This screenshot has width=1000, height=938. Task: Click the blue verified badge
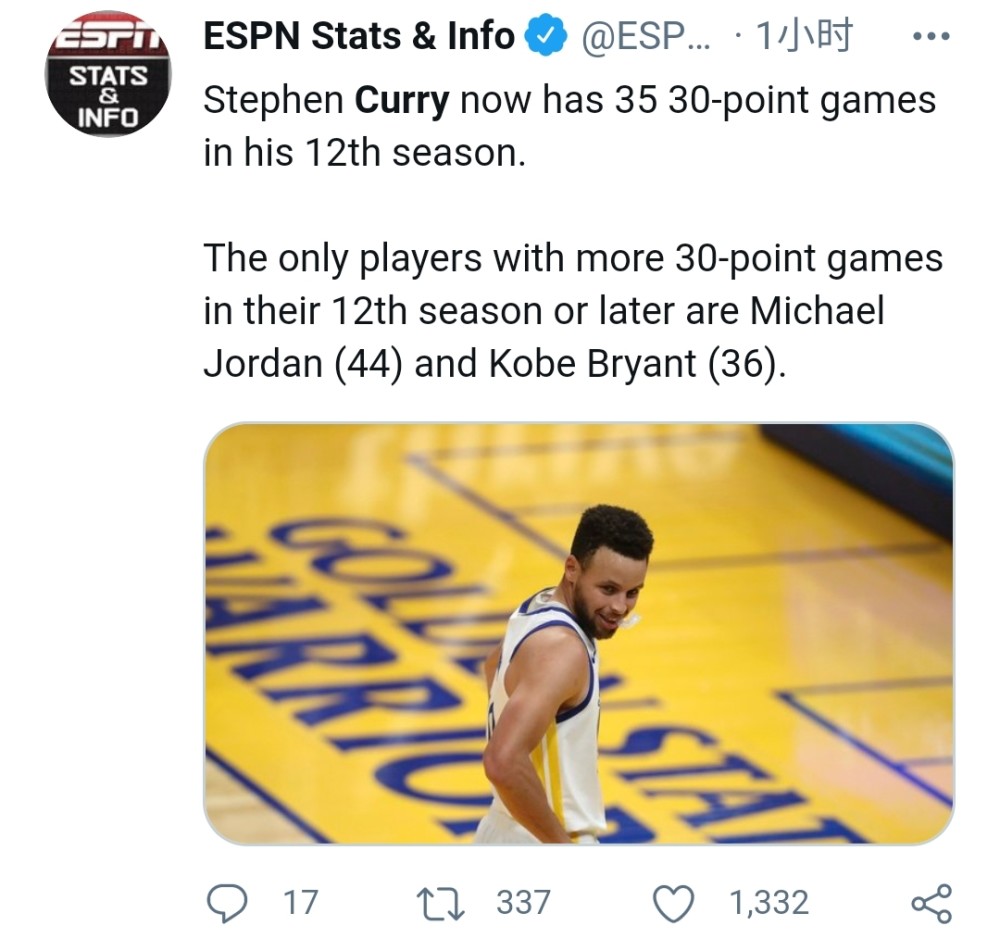tap(543, 39)
